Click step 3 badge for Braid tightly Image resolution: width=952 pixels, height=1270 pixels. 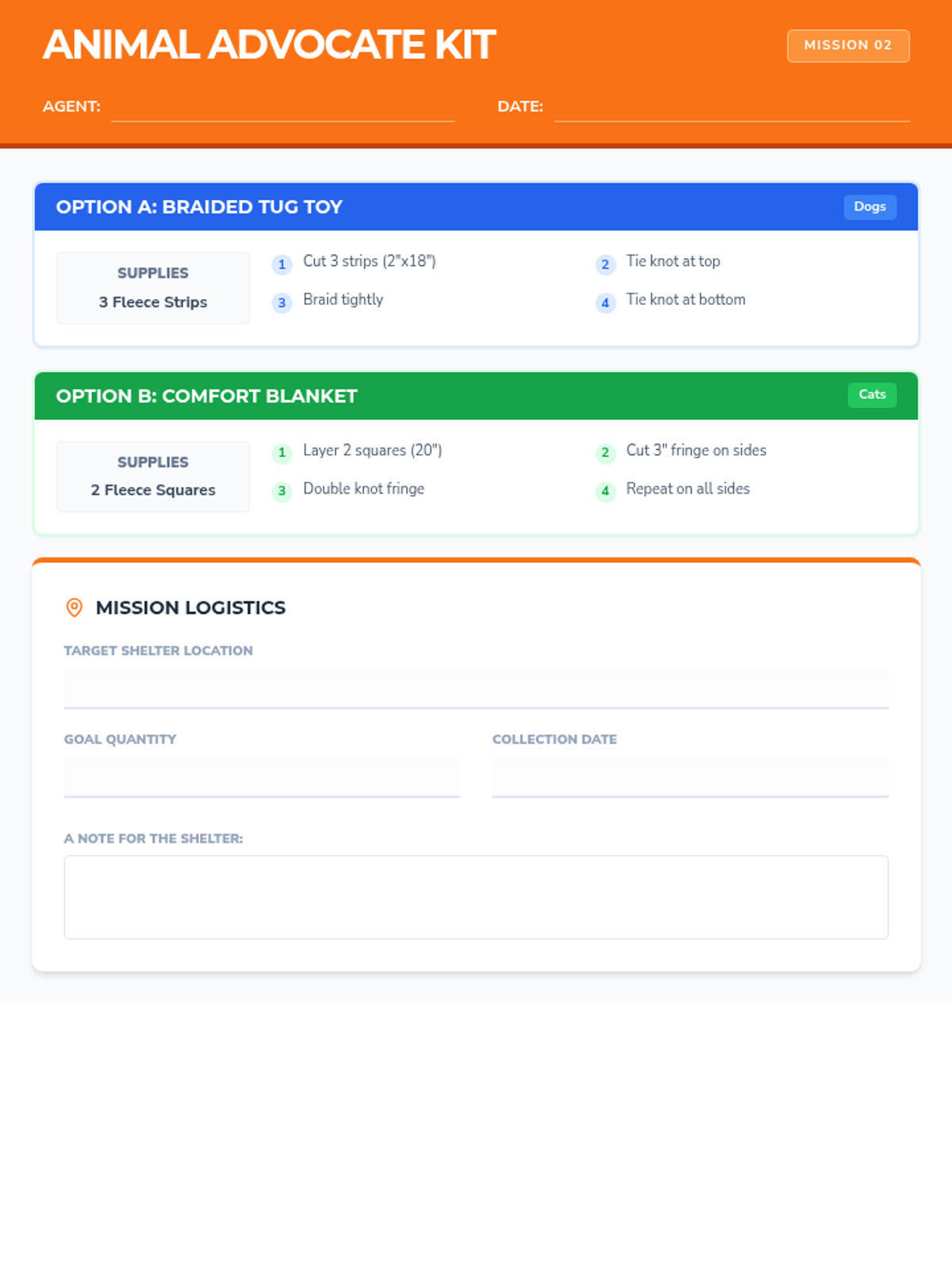(282, 302)
